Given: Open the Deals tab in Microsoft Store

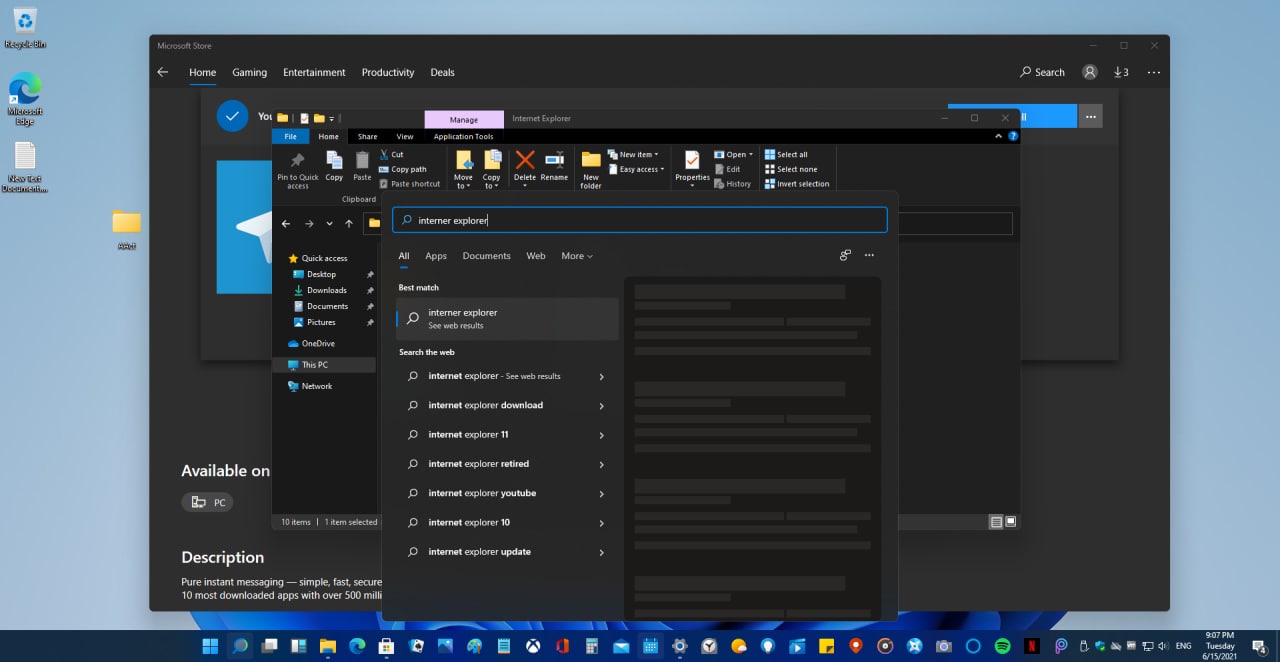Looking at the screenshot, I should [x=442, y=72].
